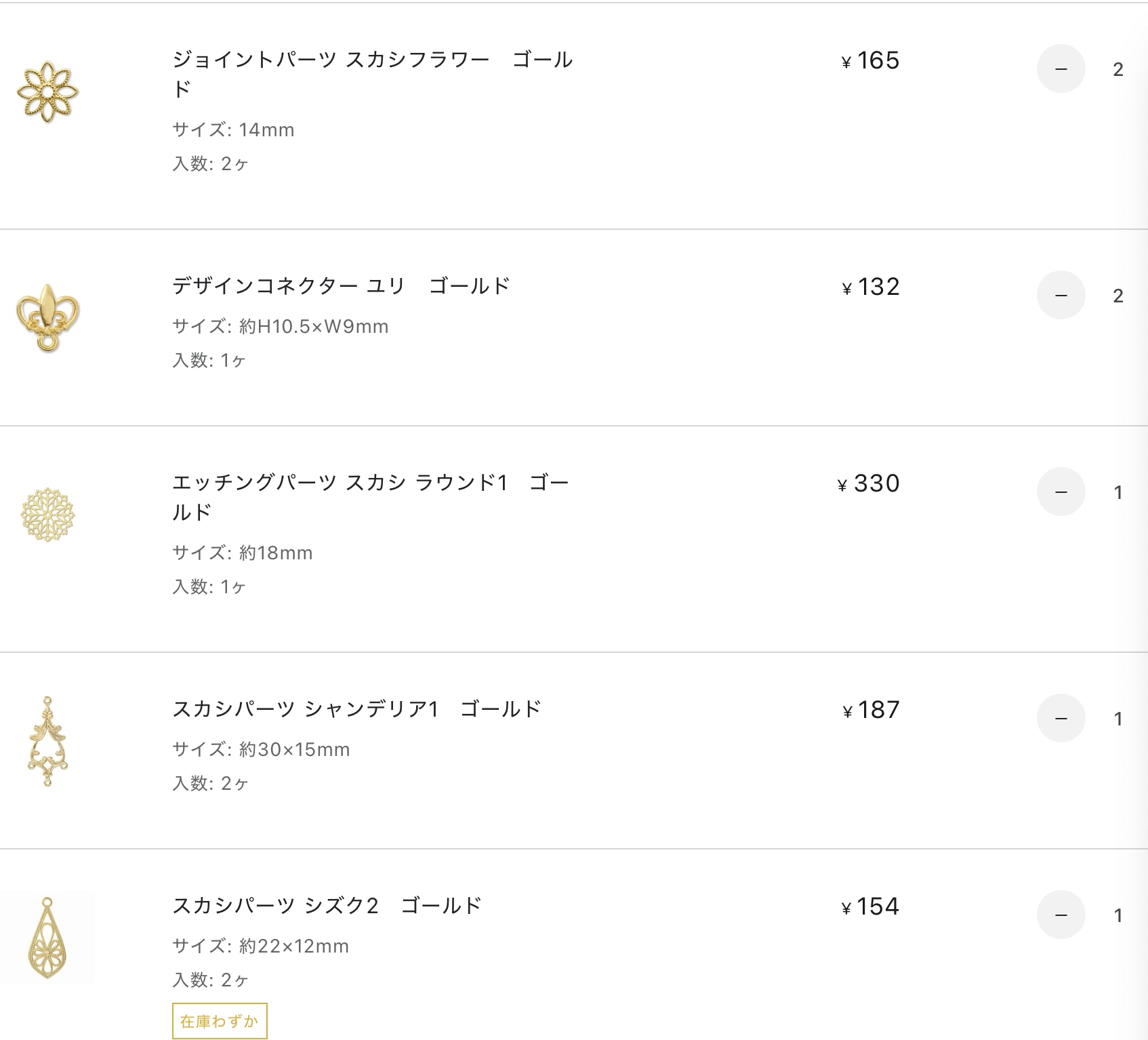The width and height of the screenshot is (1148, 1040).
Task: Decrease quantity of シズク2 ゴールド item
Action: (x=1061, y=915)
